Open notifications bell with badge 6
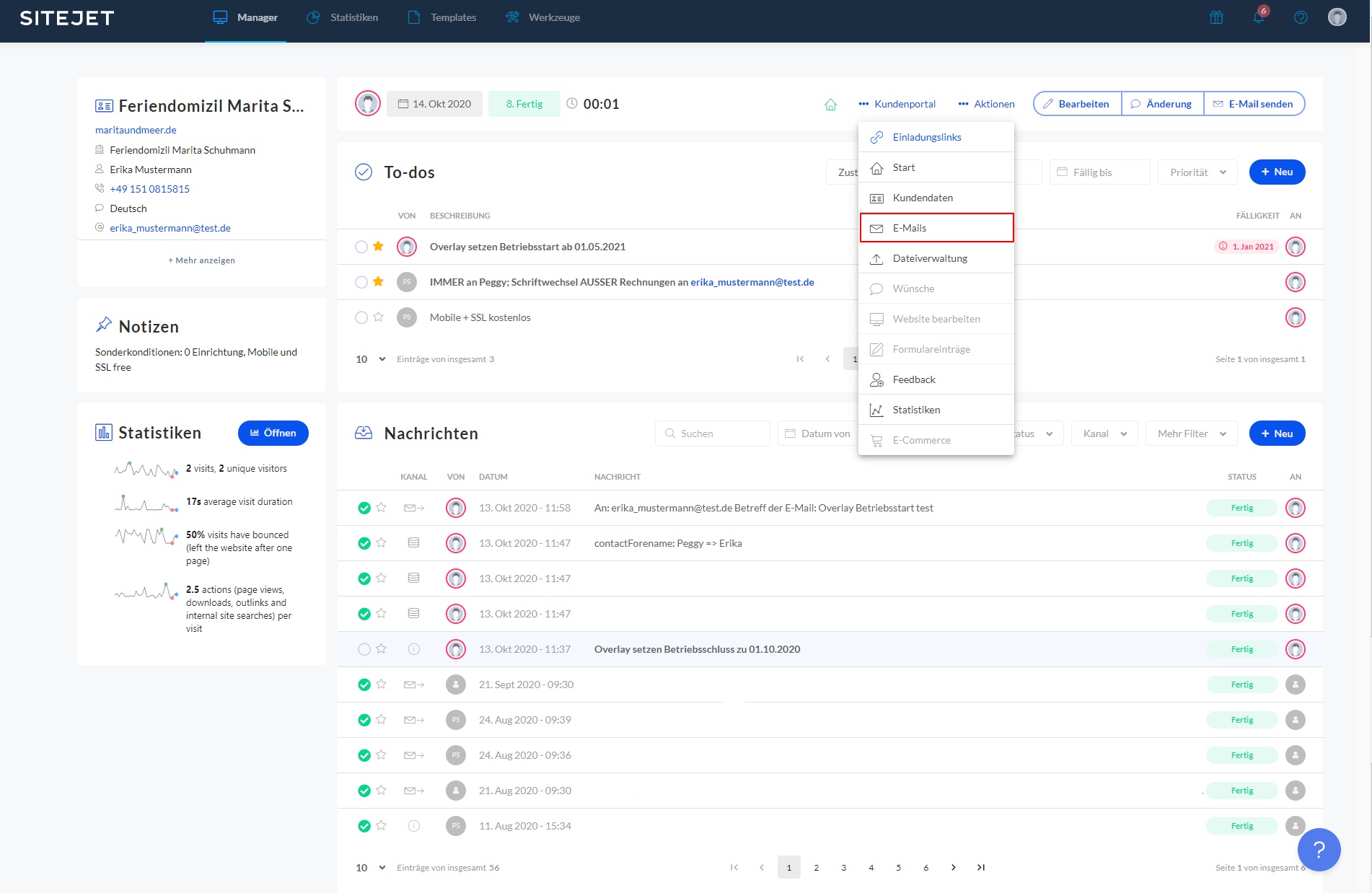This screenshot has width=1372, height=893. (1259, 17)
